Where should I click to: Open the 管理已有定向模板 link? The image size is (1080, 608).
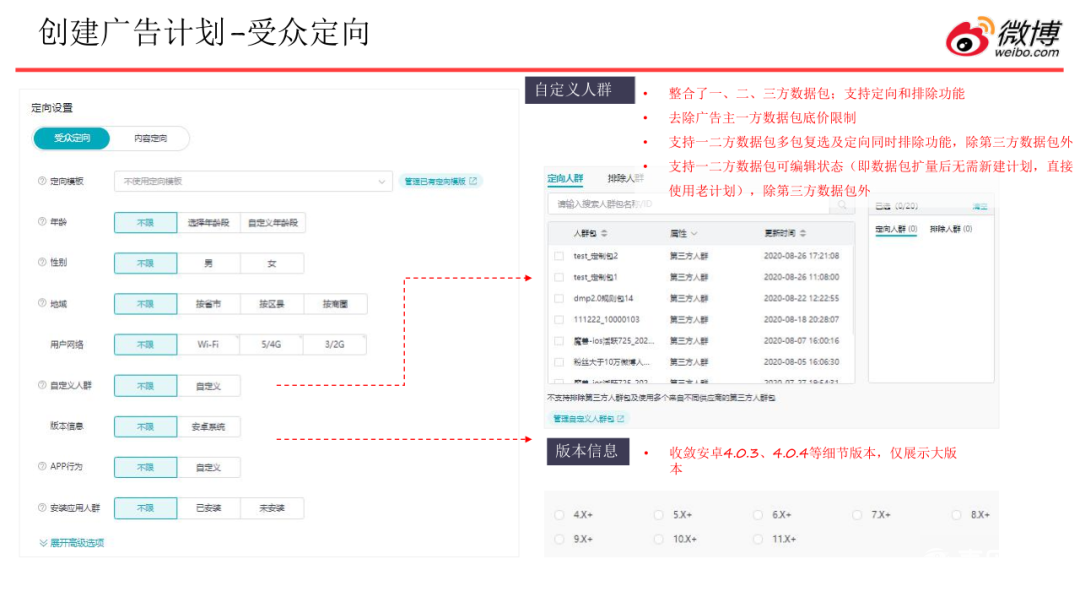click(x=441, y=182)
